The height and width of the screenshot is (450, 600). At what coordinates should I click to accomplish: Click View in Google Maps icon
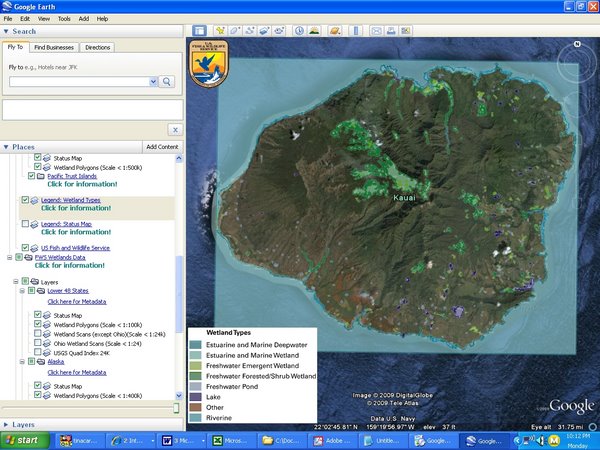point(406,31)
